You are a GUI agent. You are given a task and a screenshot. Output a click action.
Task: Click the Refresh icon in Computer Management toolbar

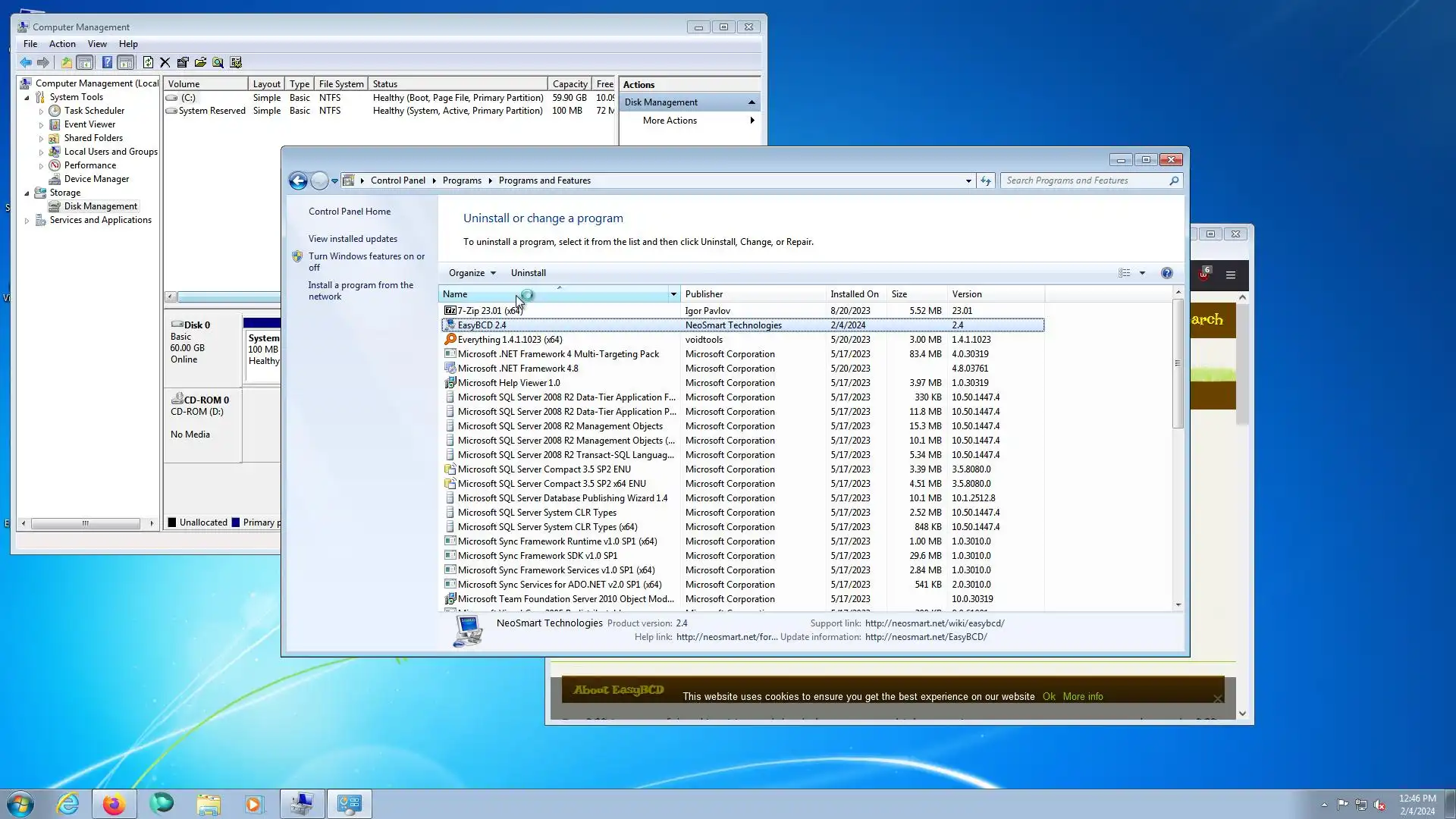click(x=148, y=63)
